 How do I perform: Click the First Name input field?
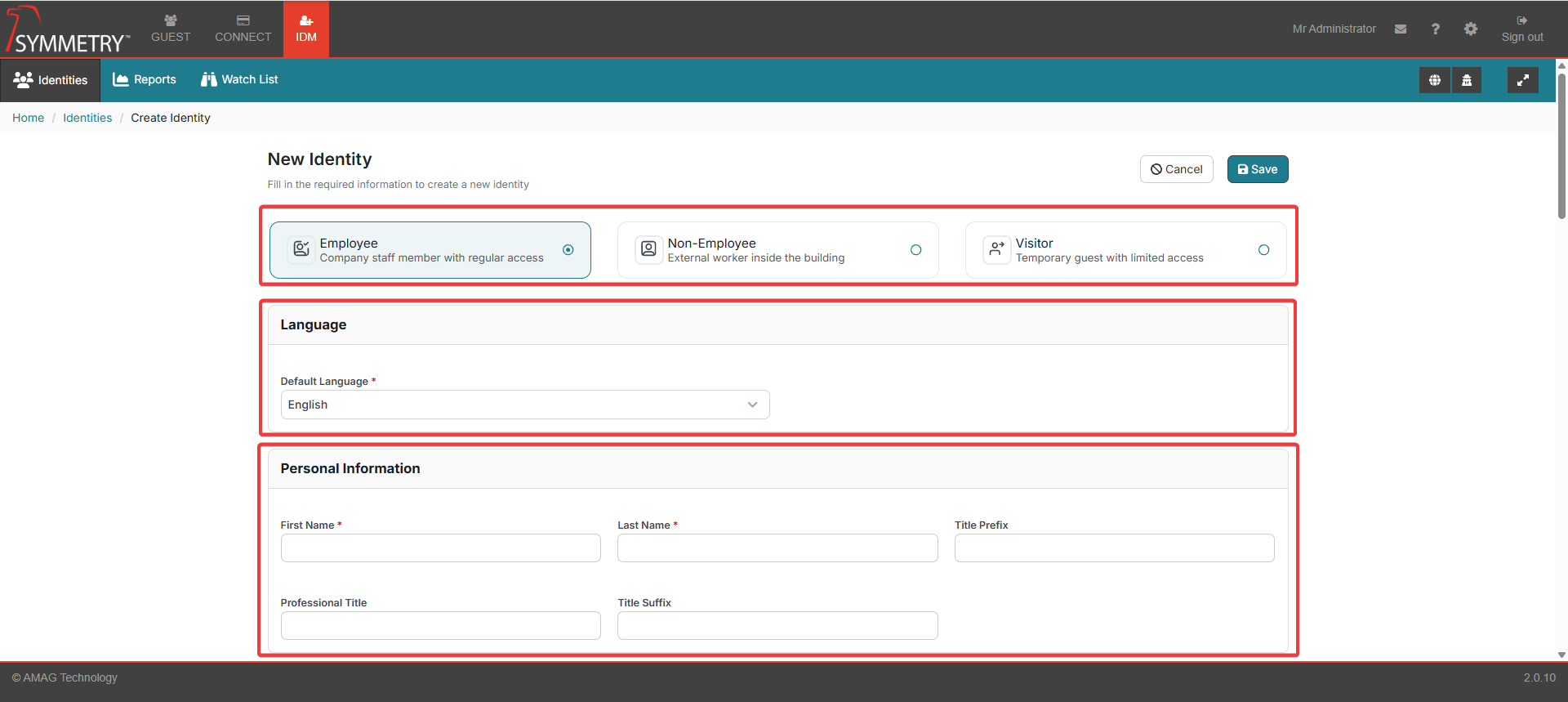click(440, 548)
